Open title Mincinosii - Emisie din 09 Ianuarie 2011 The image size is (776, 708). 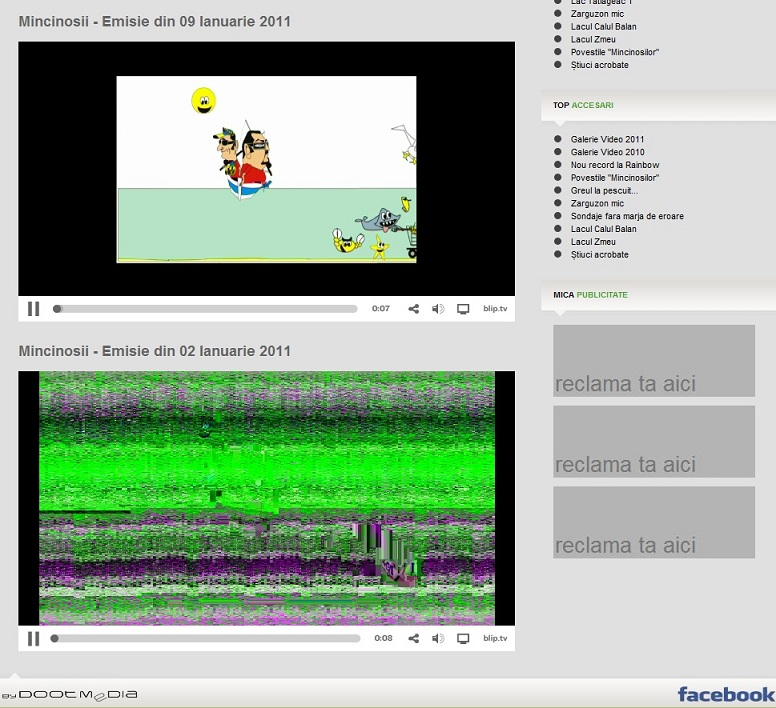coord(154,22)
